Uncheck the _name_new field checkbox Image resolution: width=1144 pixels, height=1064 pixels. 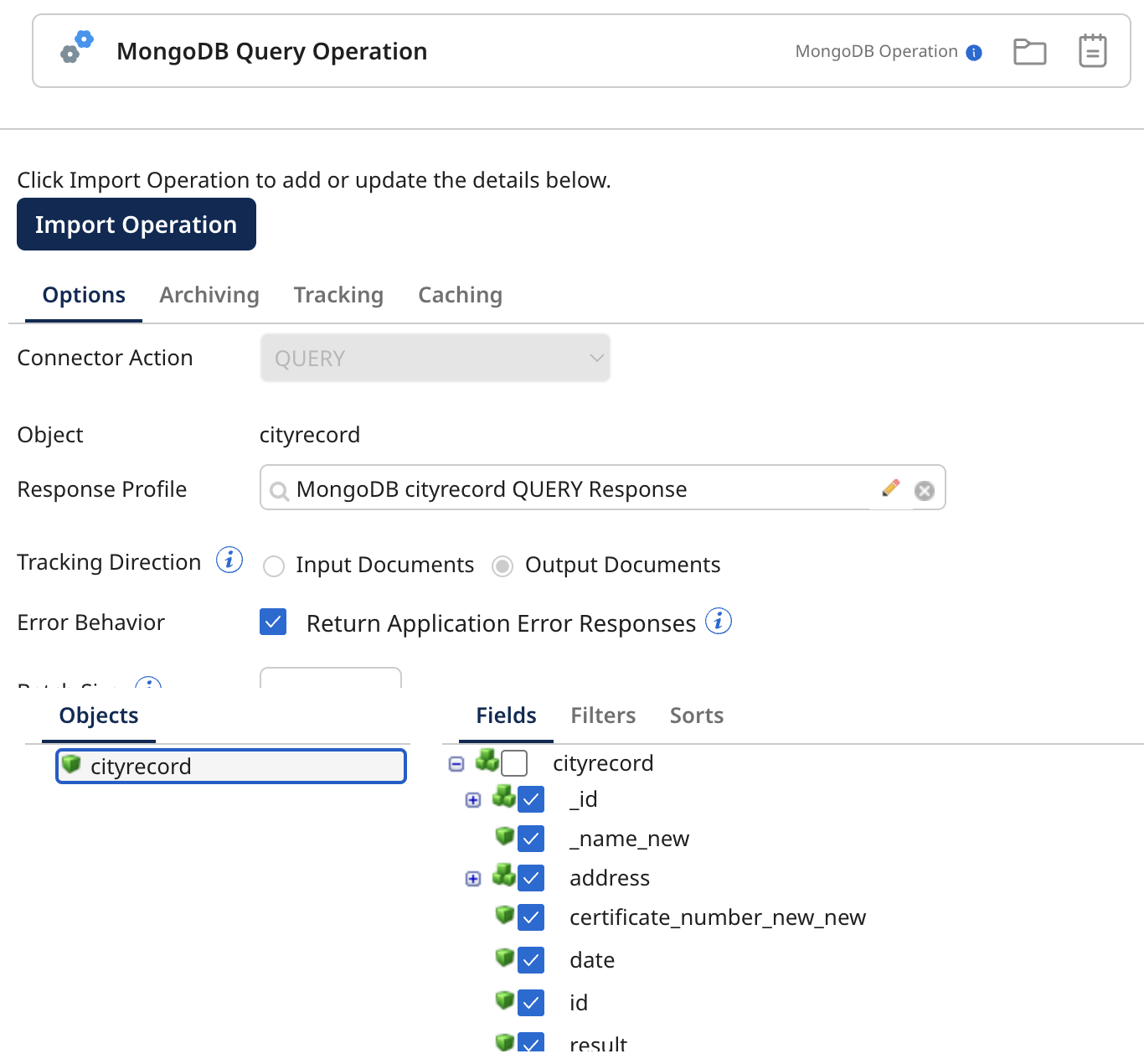(531, 839)
